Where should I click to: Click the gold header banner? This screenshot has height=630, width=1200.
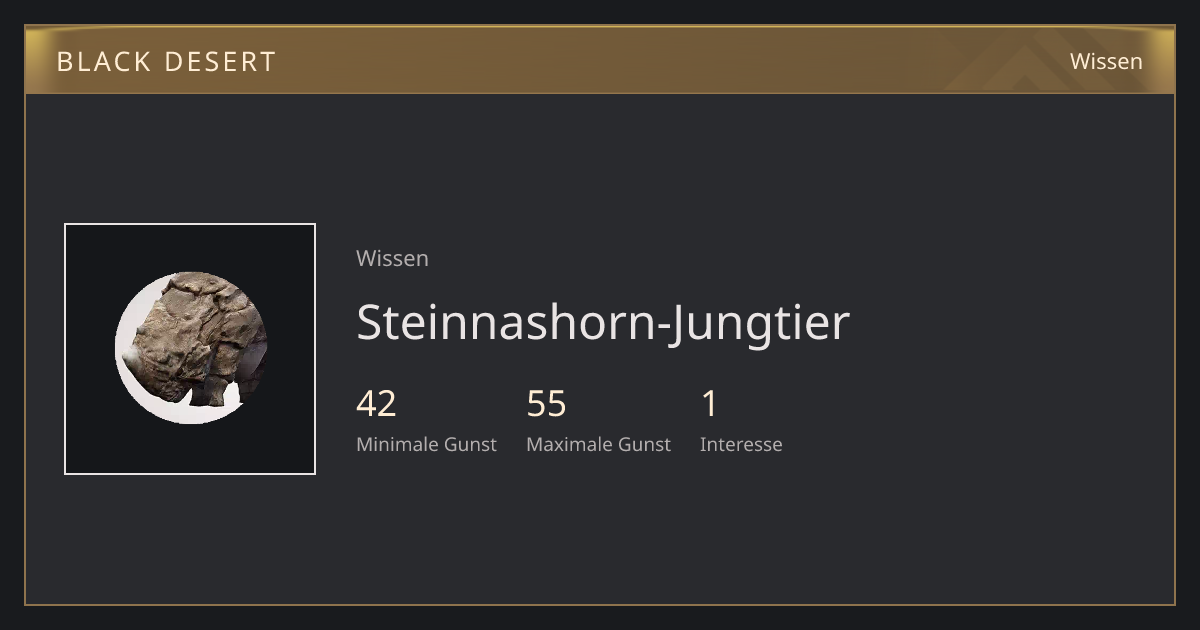(600, 60)
